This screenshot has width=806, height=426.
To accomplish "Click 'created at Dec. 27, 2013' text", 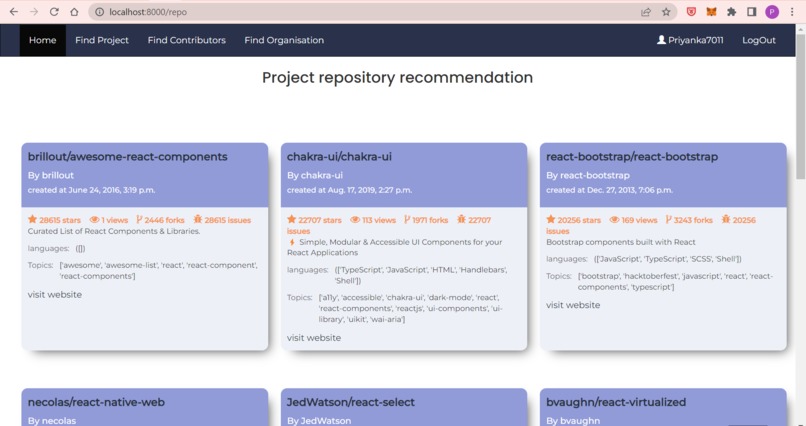I will click(x=609, y=190).
